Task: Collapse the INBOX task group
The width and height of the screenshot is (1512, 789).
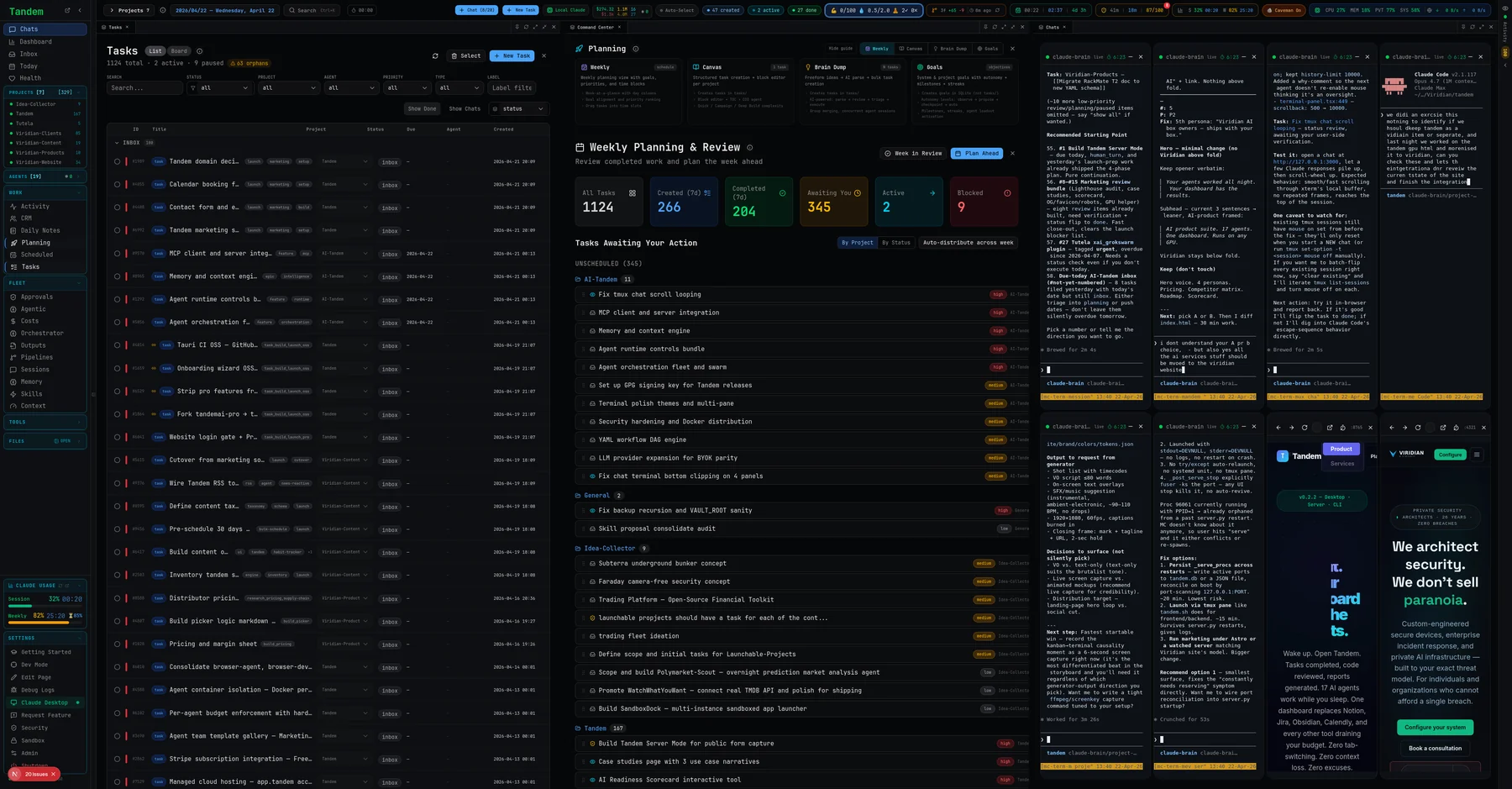Action: [x=117, y=143]
